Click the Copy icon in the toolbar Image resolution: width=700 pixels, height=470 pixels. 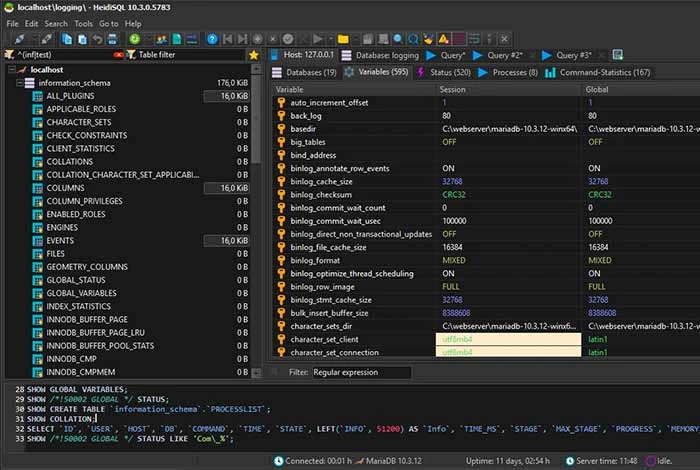point(67,39)
